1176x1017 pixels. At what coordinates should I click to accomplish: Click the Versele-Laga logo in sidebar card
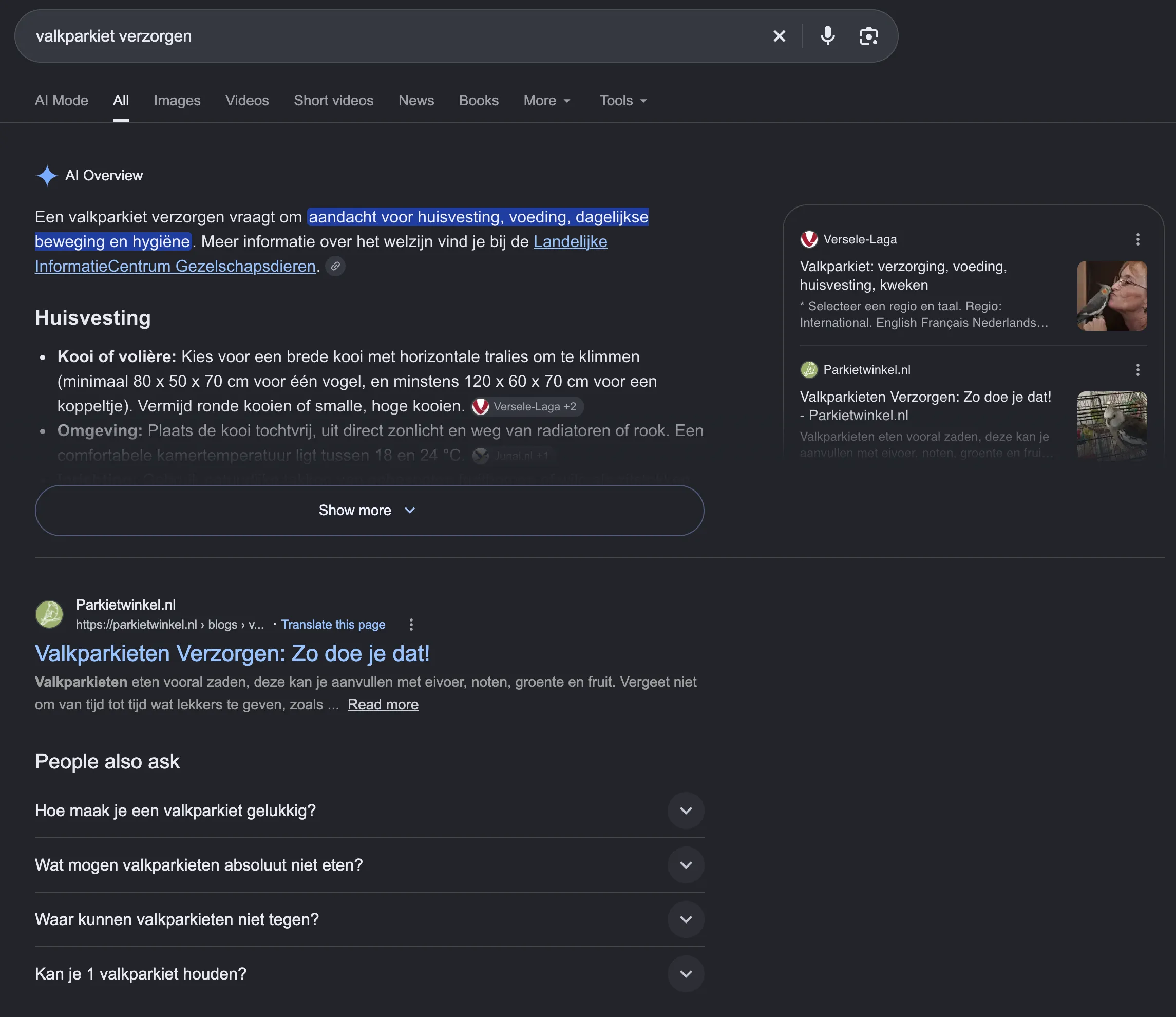809,239
